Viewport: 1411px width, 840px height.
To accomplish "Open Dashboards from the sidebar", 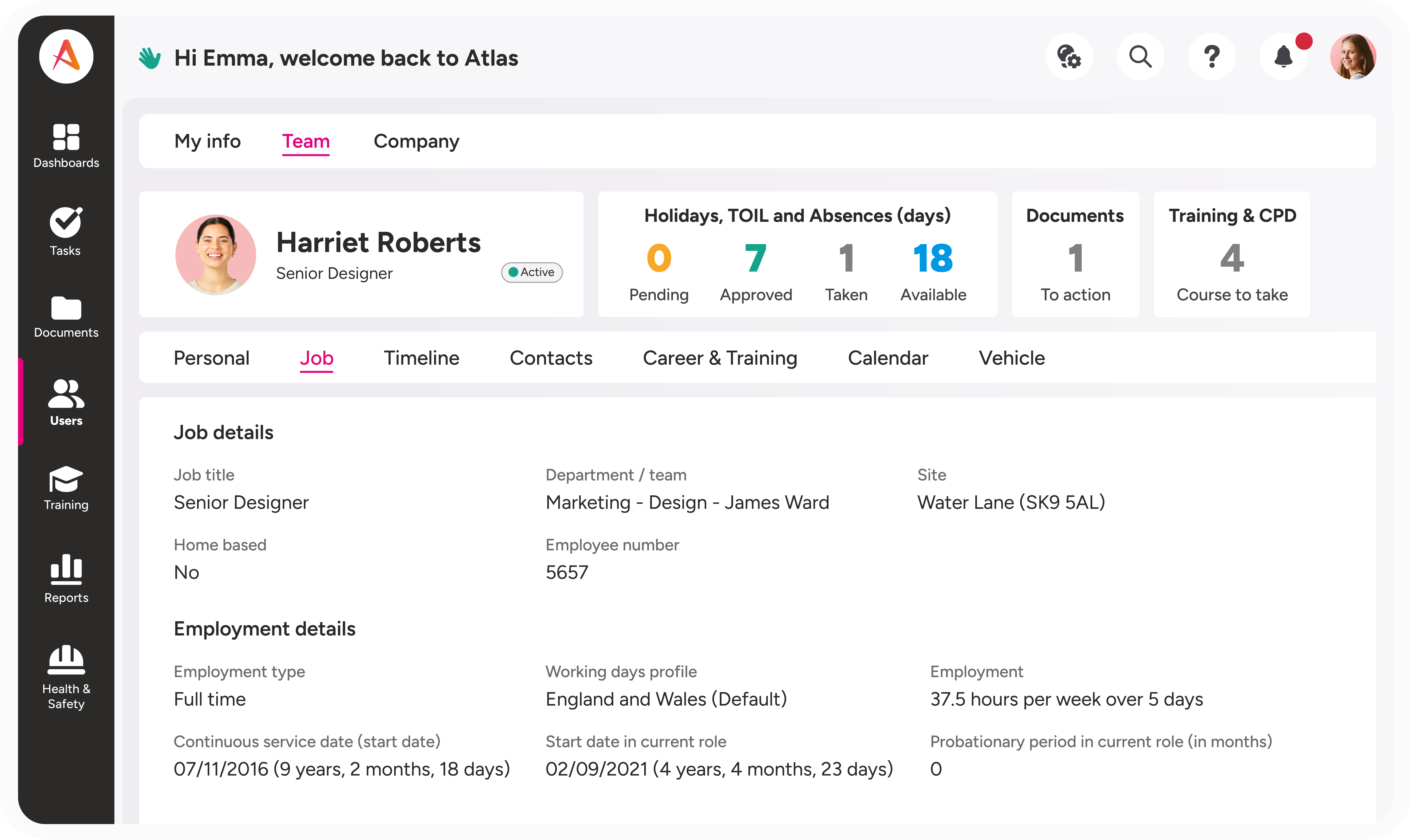I will (x=66, y=146).
